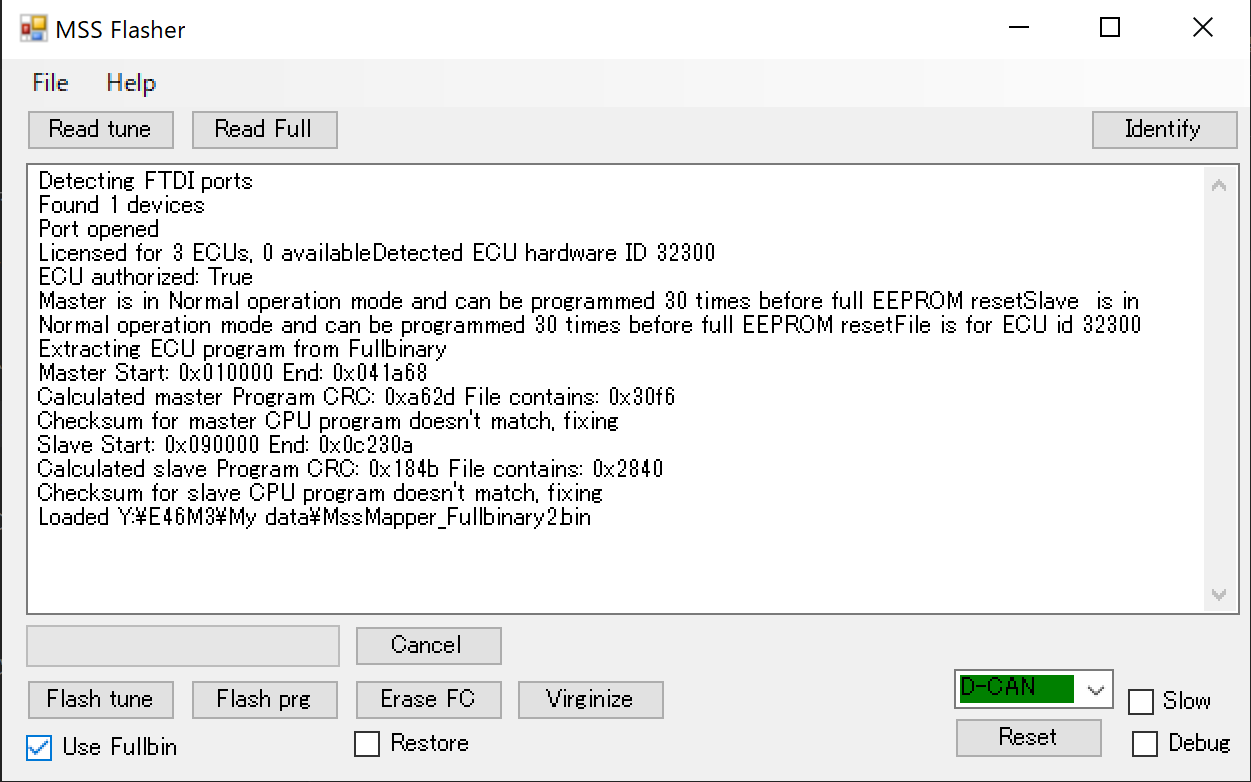
Task: Enable the Slow checkbox
Action: 1140,702
